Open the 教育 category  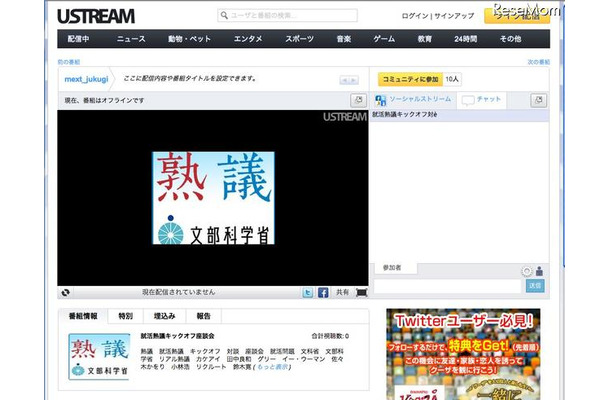pos(424,39)
